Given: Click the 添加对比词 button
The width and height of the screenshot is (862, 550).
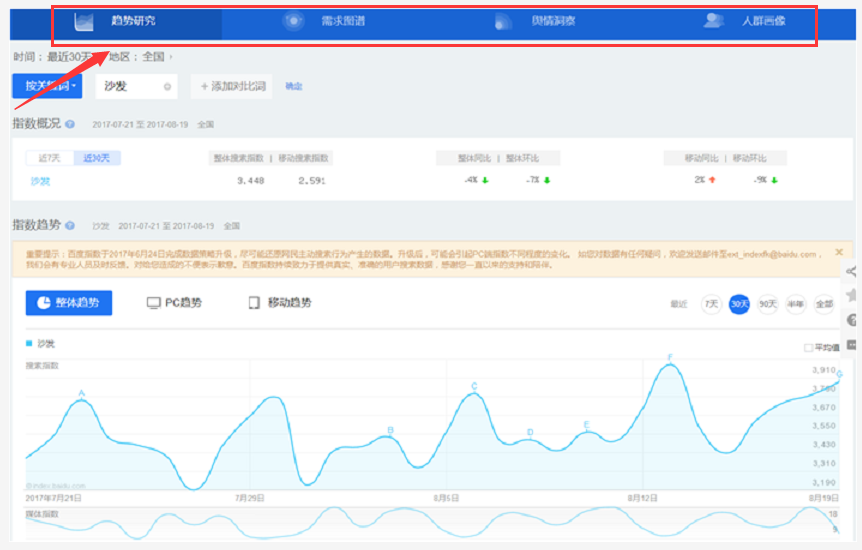Looking at the screenshot, I should [233, 87].
